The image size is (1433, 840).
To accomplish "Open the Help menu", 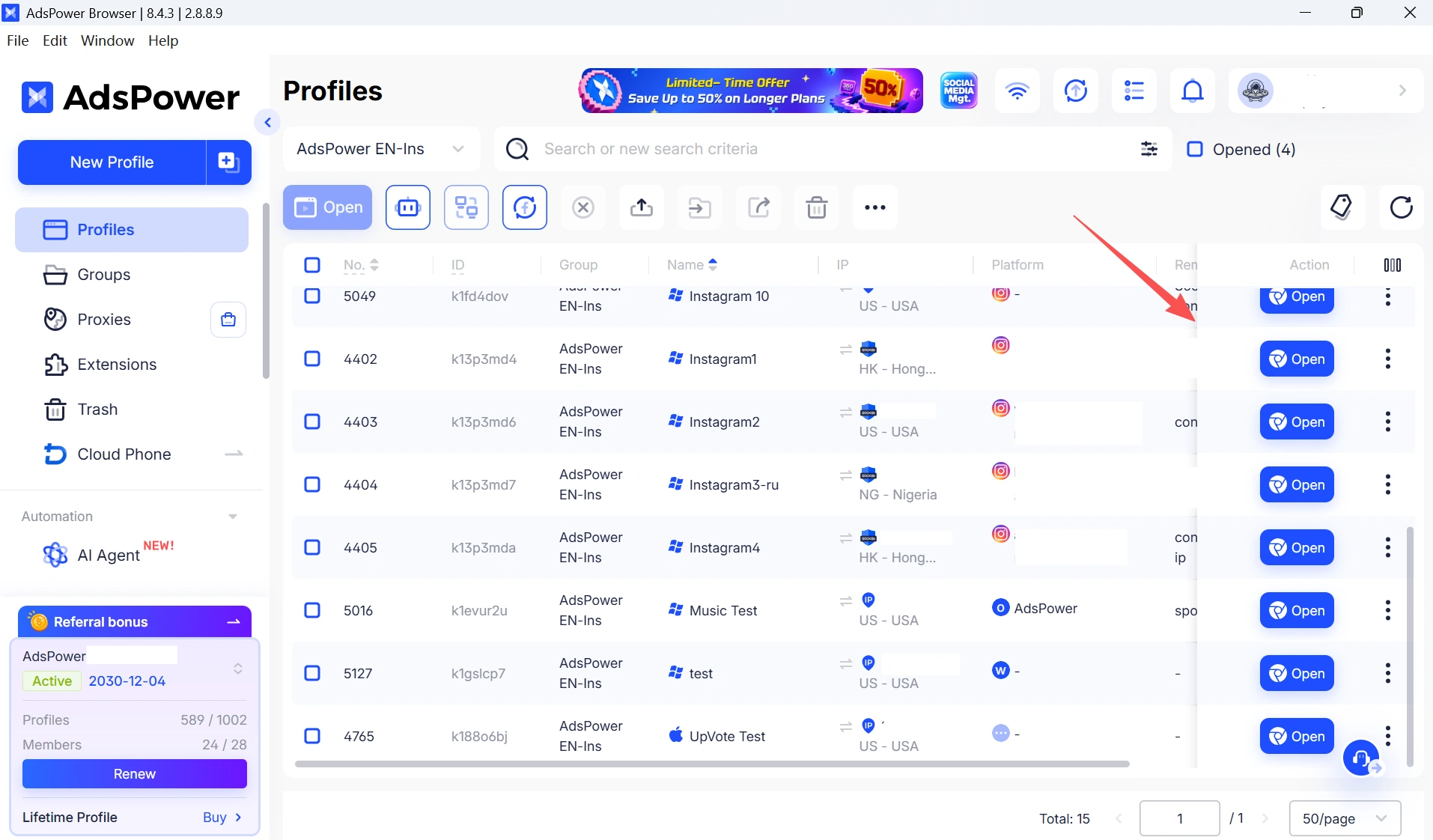I will pyautogui.click(x=163, y=40).
